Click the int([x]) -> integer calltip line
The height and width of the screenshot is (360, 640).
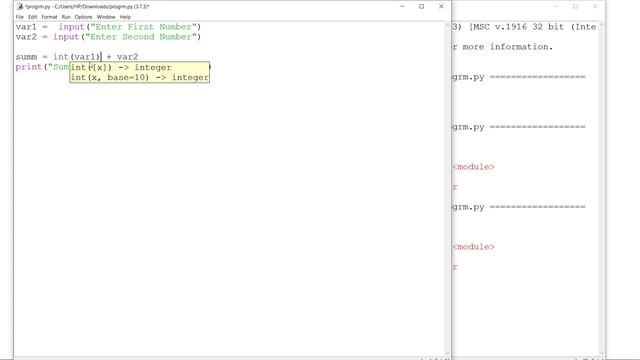(121, 67)
